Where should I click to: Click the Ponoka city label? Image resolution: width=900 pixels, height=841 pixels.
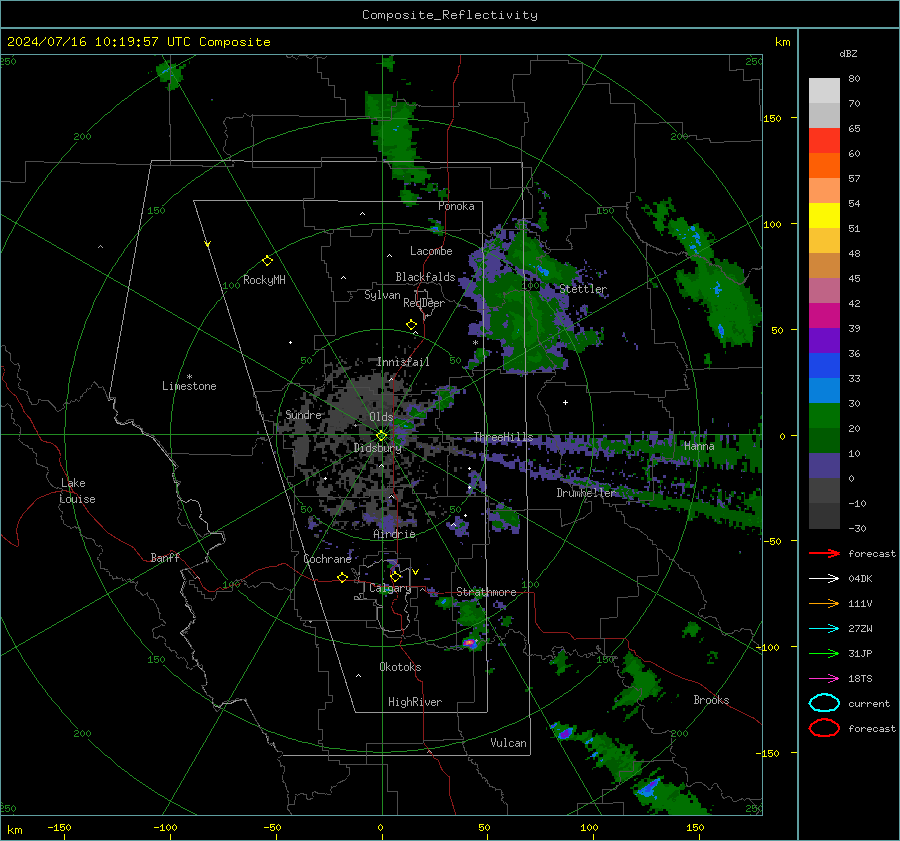click(456, 206)
